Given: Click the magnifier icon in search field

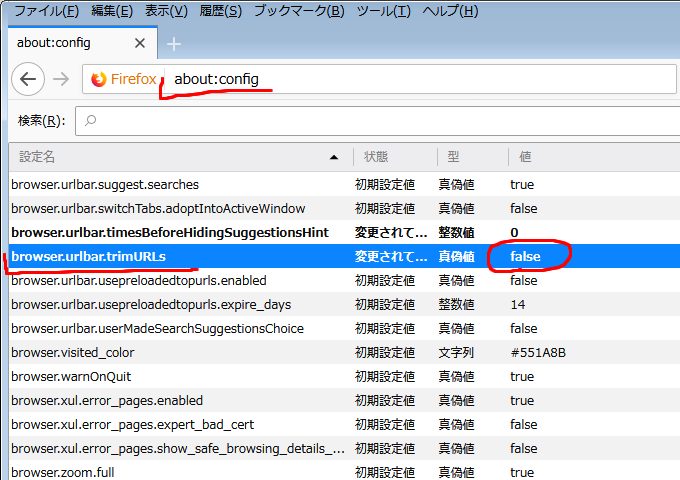Looking at the screenshot, I should (x=91, y=121).
